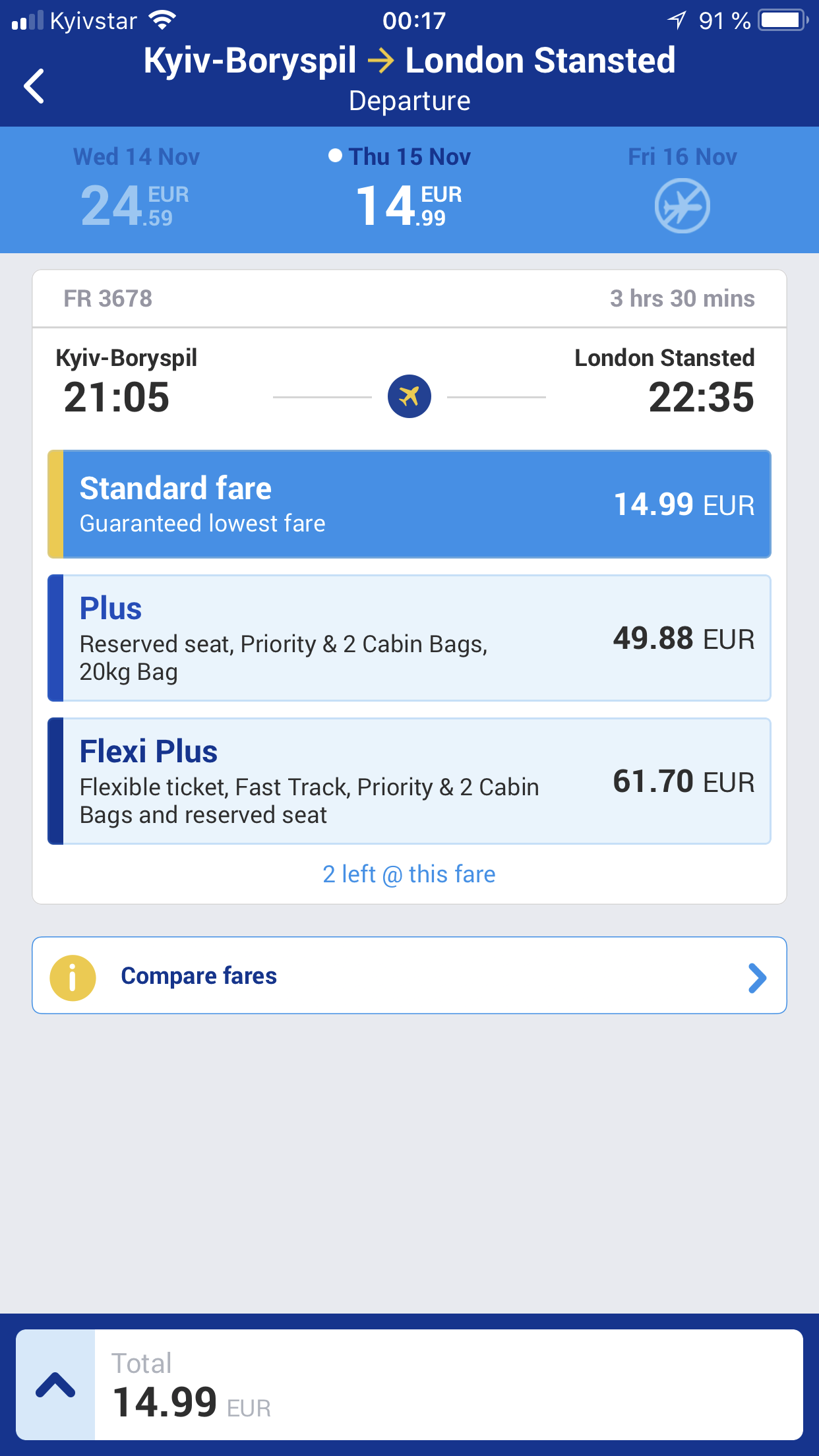This screenshot has width=819, height=1456.
Task: Tap the yellow info icon beside Compare fares
Action: (x=73, y=978)
